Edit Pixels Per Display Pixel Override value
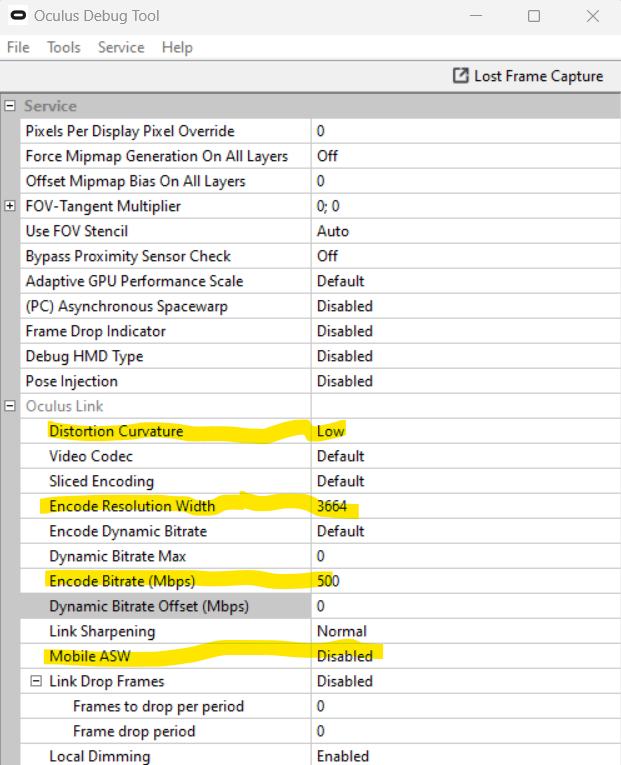Image resolution: width=621 pixels, height=765 pixels. (466, 131)
